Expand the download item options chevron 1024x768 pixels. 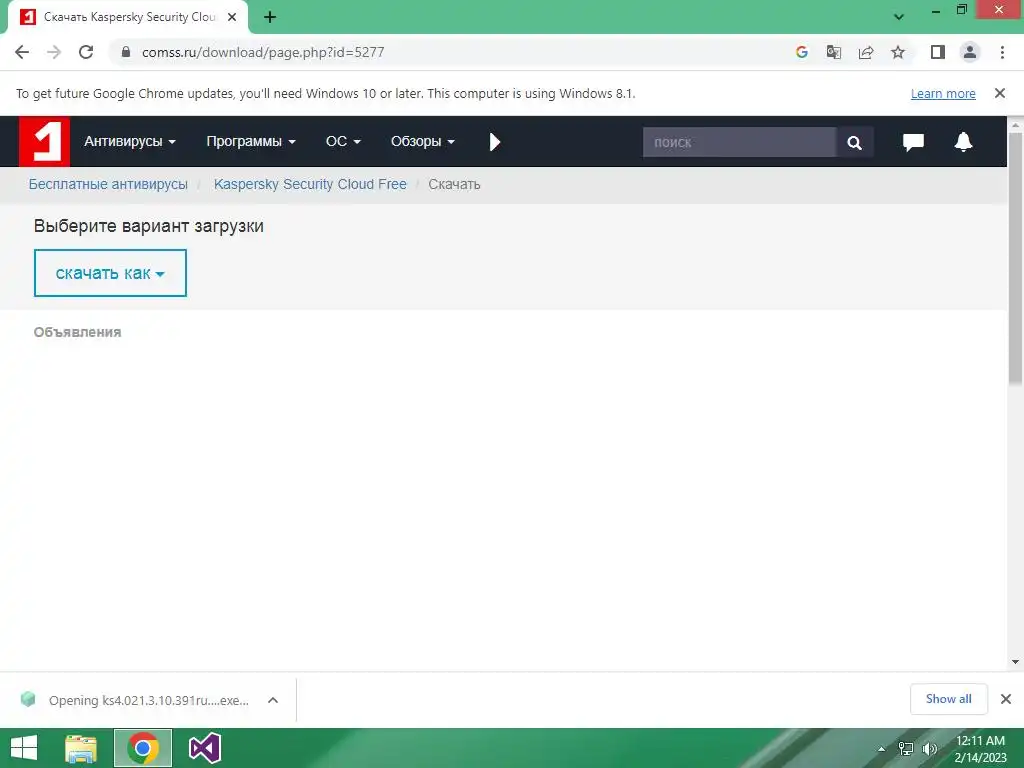(x=273, y=700)
